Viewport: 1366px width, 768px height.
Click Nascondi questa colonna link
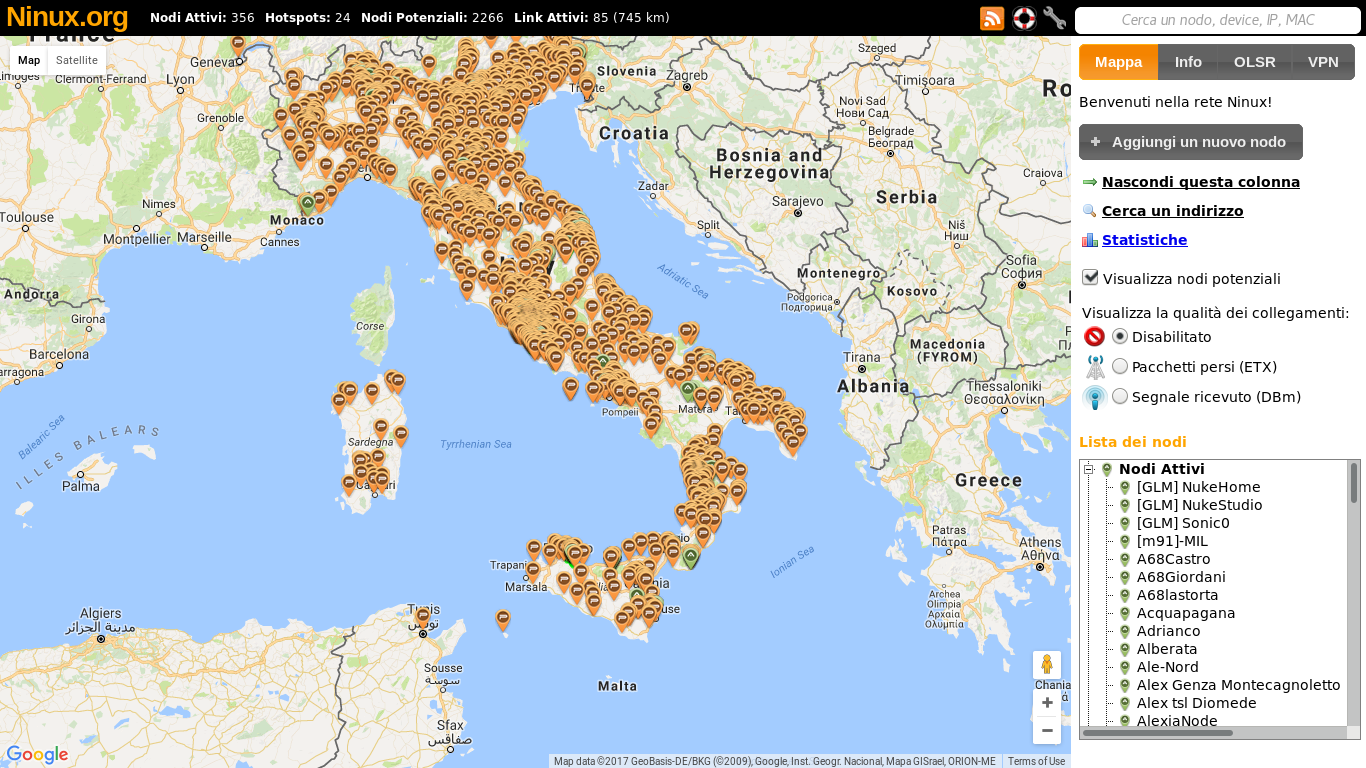coord(1201,182)
